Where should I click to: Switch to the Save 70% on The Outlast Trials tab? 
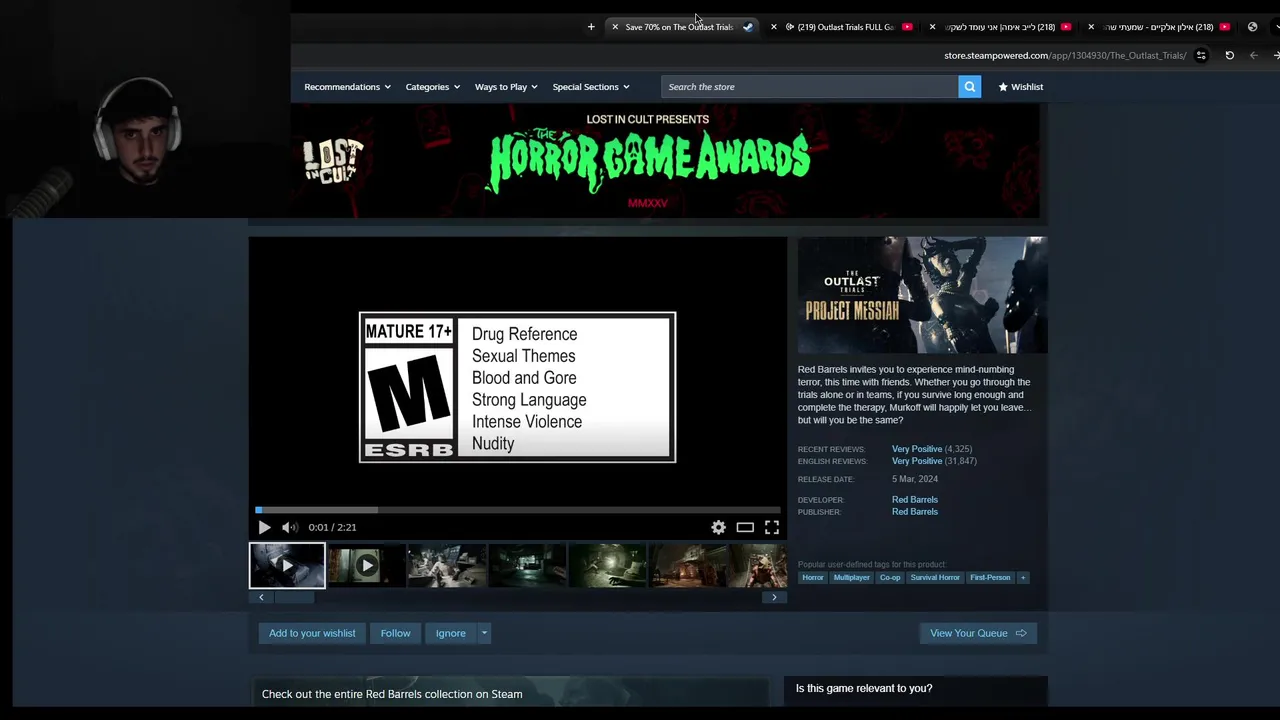[680, 27]
